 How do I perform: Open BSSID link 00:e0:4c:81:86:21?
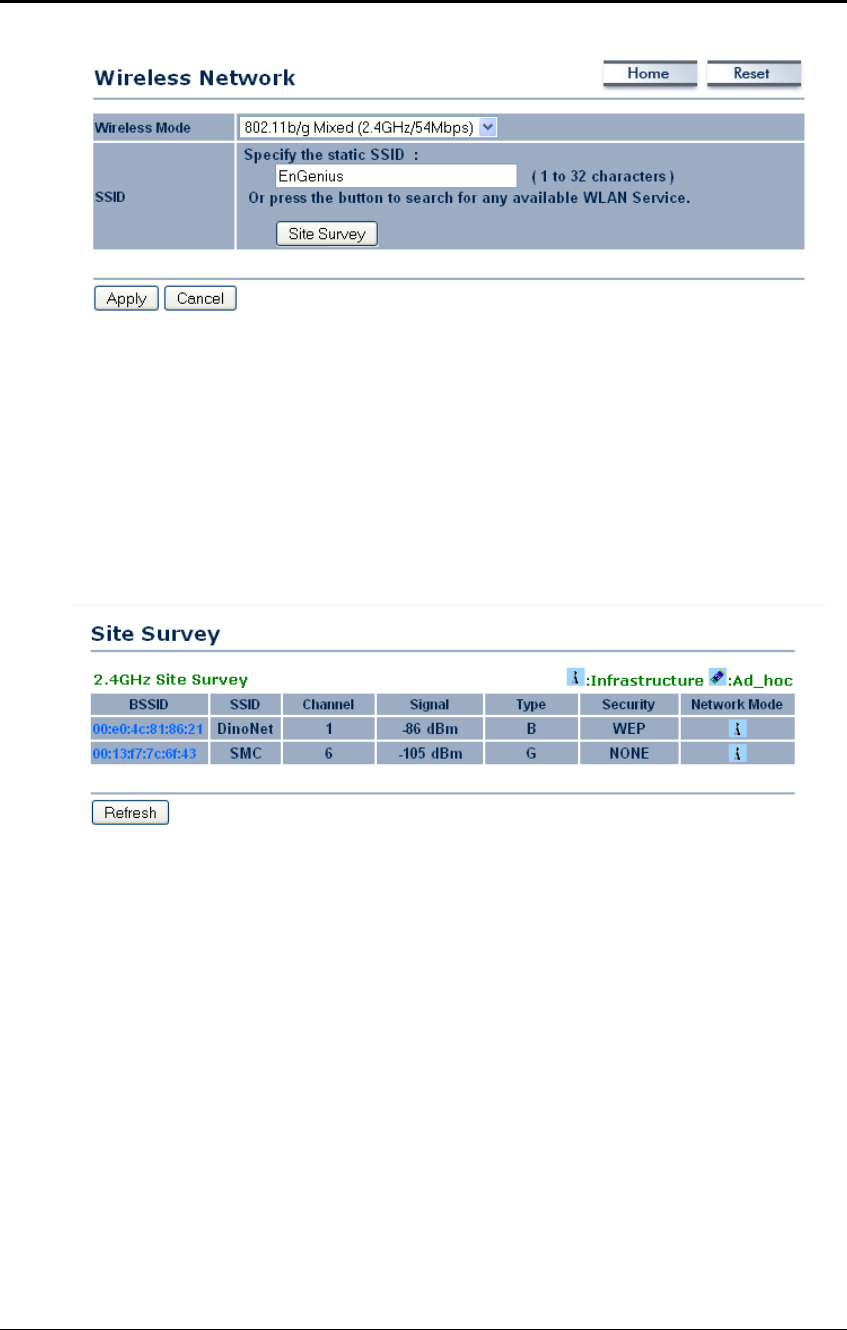(148, 729)
